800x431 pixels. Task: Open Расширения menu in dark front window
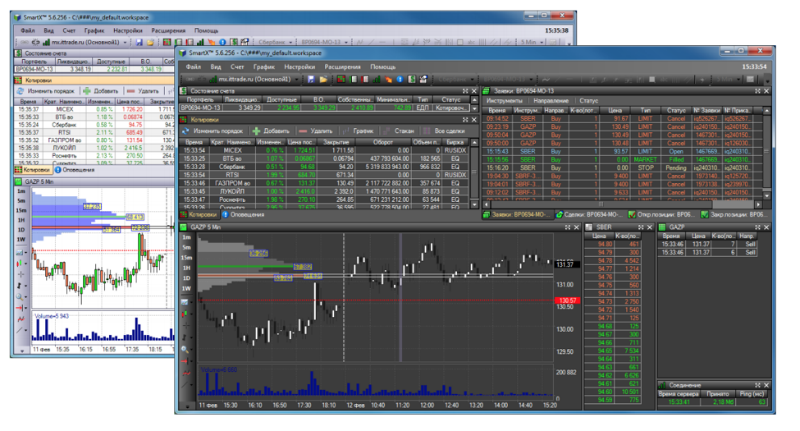point(342,67)
